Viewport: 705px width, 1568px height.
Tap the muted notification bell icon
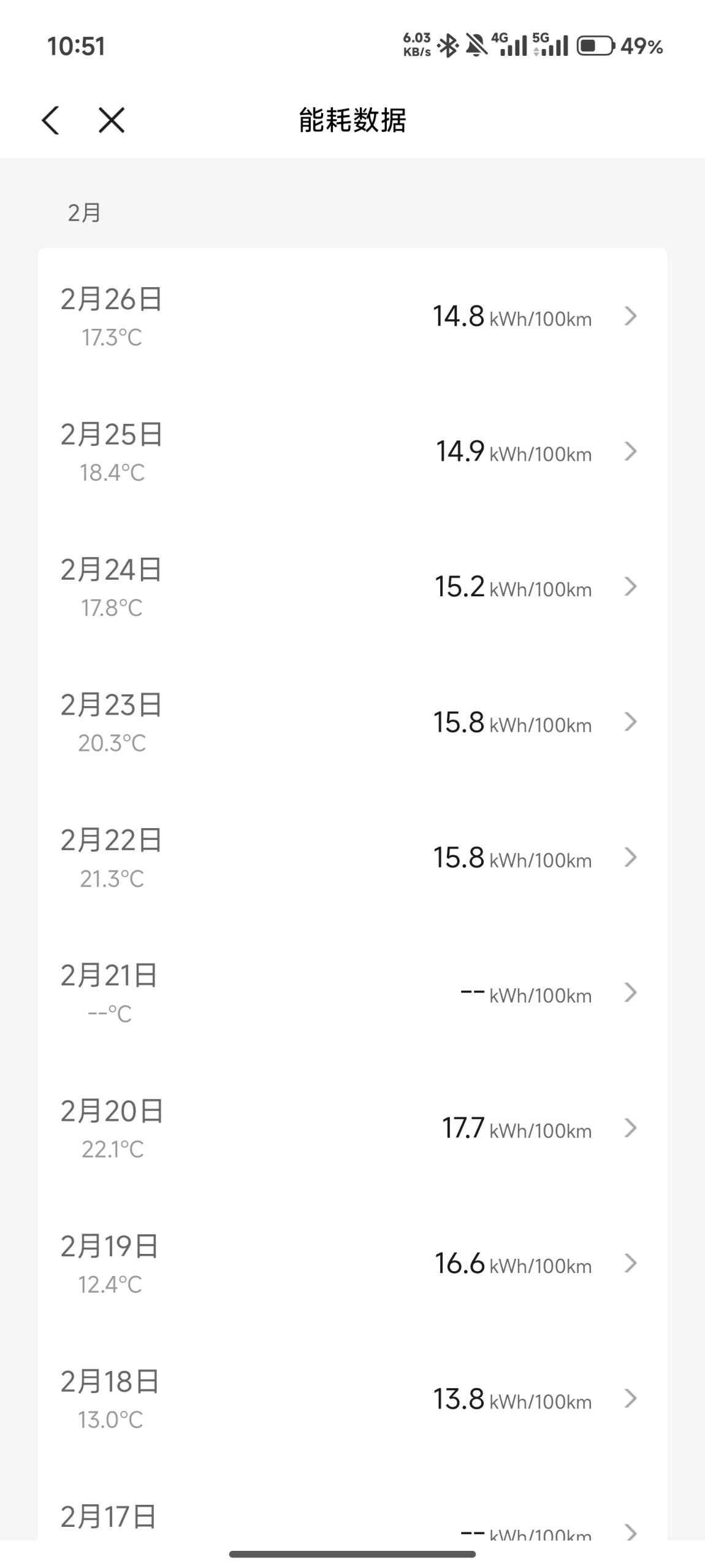point(476,46)
